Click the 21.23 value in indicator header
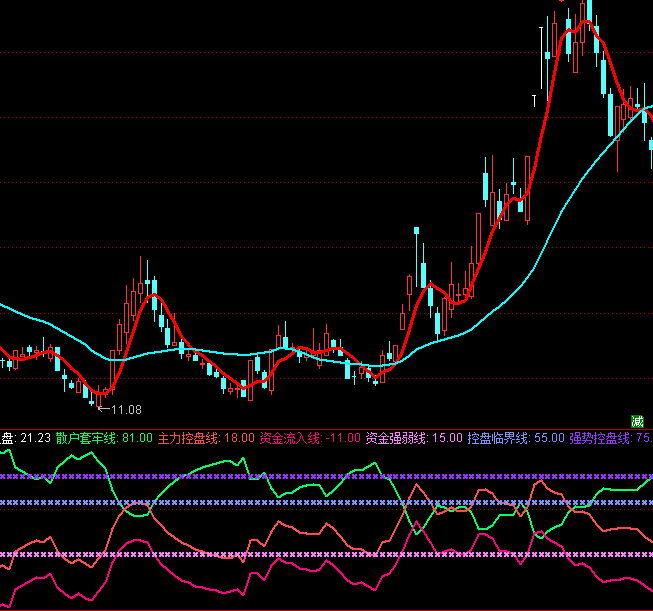Viewport: 653px width, 611px height. tap(35, 437)
